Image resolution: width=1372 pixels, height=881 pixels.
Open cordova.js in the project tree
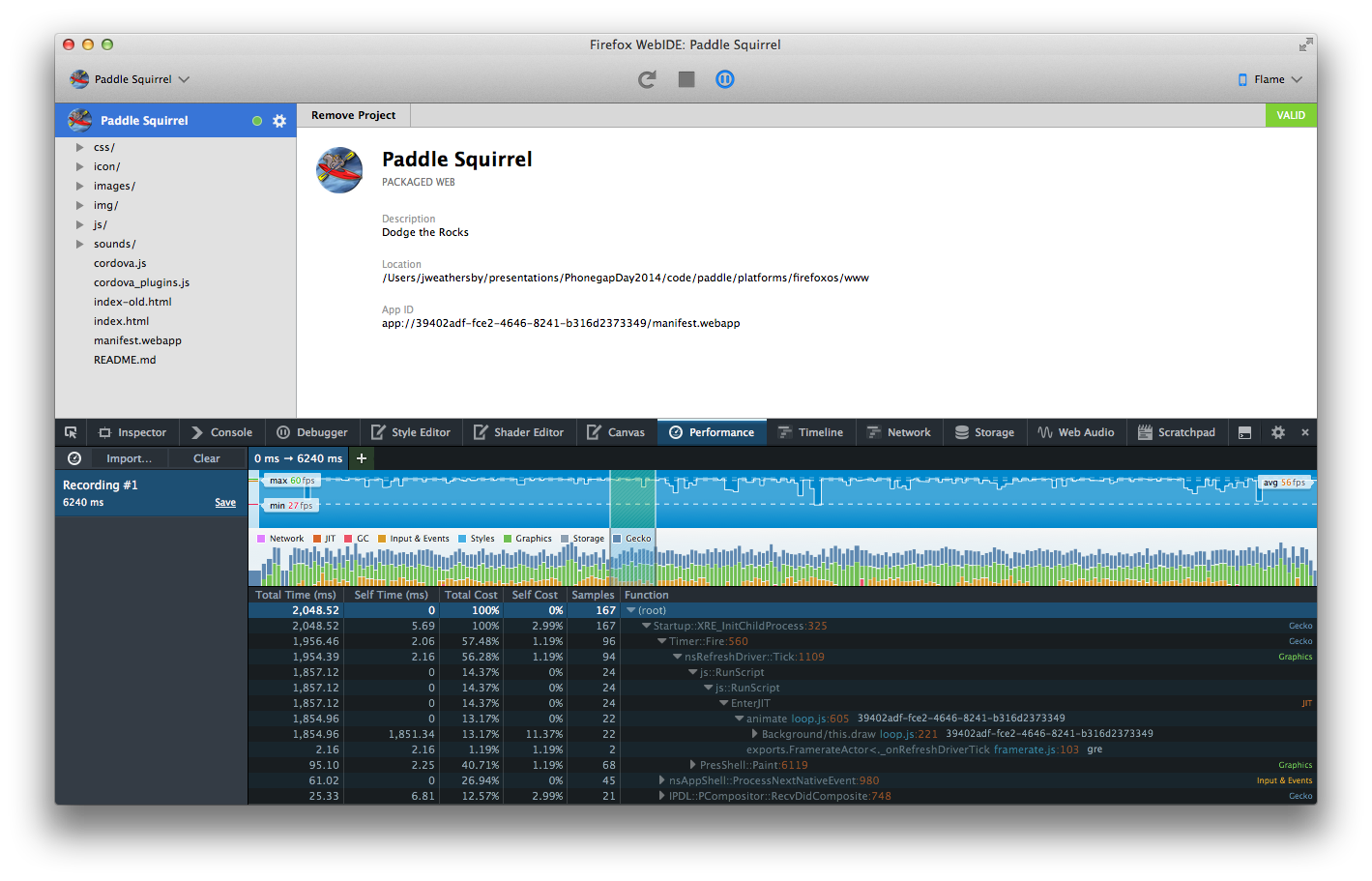pos(120,263)
